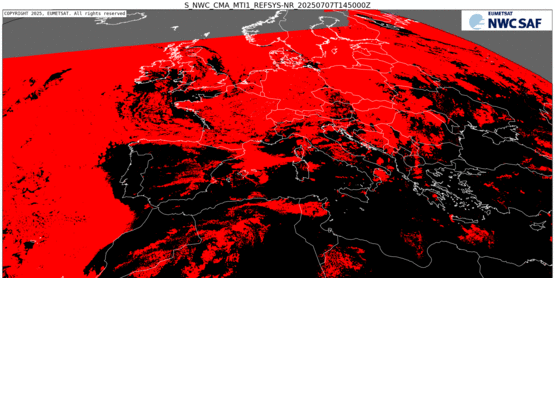This screenshot has width=555, height=396.
Task: Click the EUMETSAT copyright notice label
Action: (64, 13)
